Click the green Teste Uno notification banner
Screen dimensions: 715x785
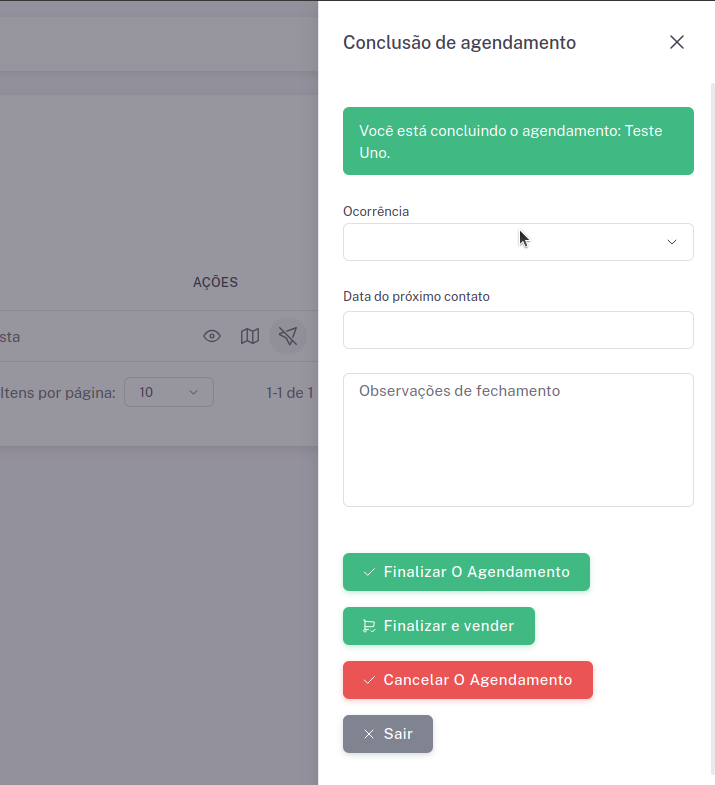[x=518, y=141]
